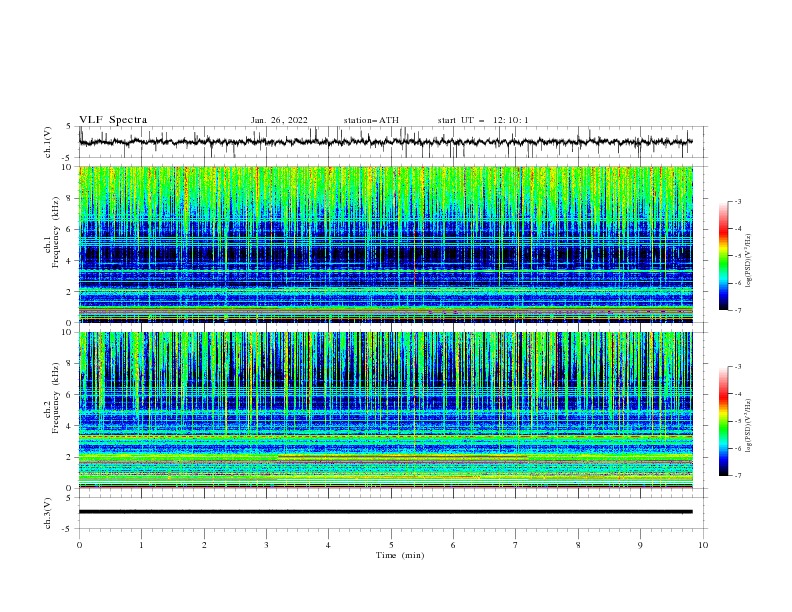The image size is (792, 612).
Task: Click the ch.1 spectrogram color scale bar
Action: (x=724, y=256)
